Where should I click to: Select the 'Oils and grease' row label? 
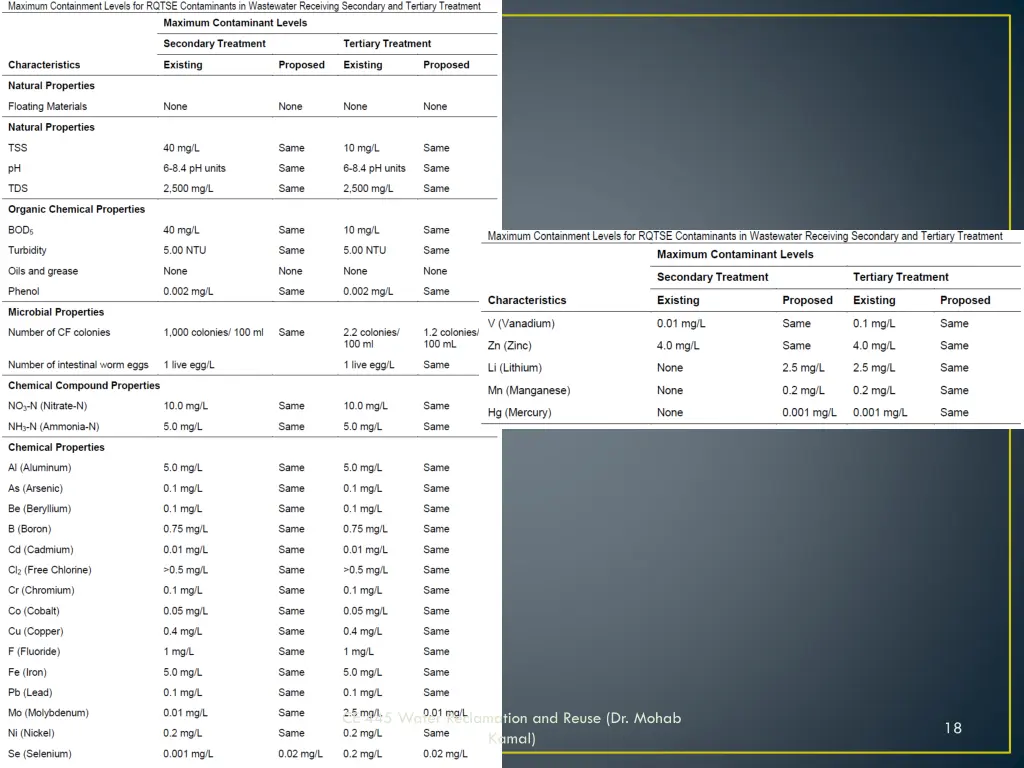coord(42,271)
